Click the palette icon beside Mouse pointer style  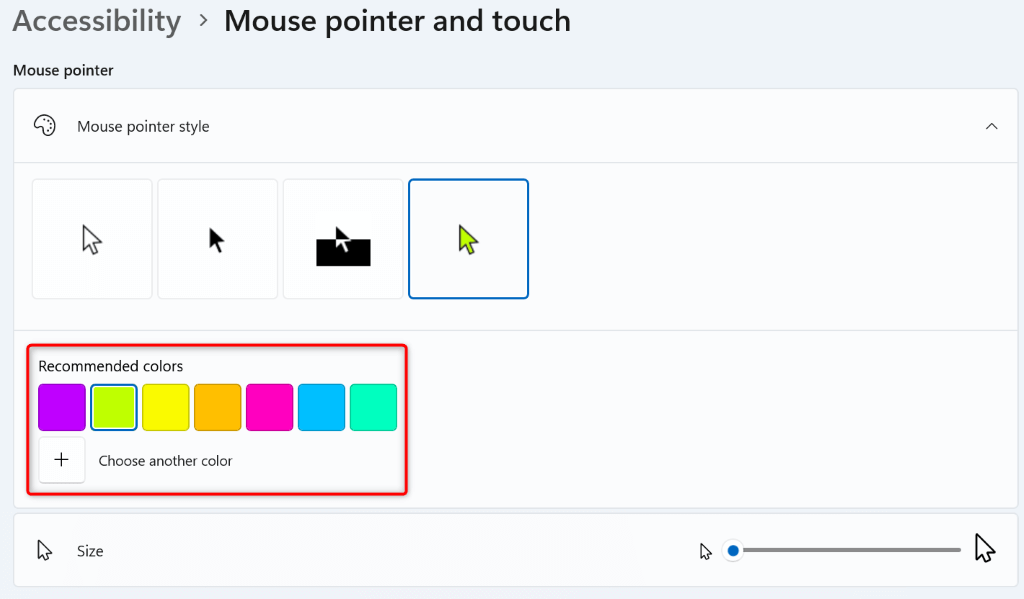click(x=45, y=126)
